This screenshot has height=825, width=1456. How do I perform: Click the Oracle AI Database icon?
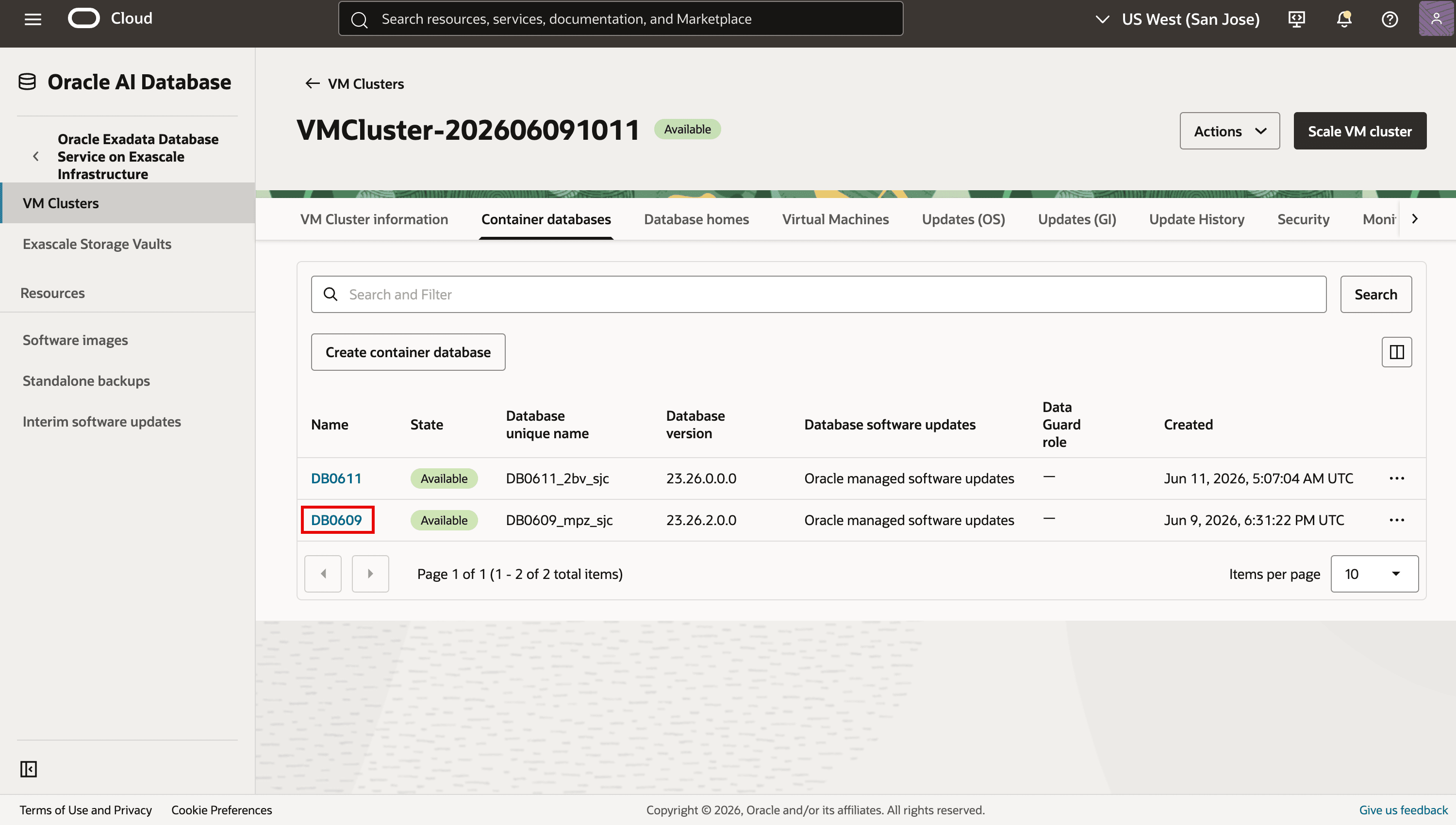point(27,82)
